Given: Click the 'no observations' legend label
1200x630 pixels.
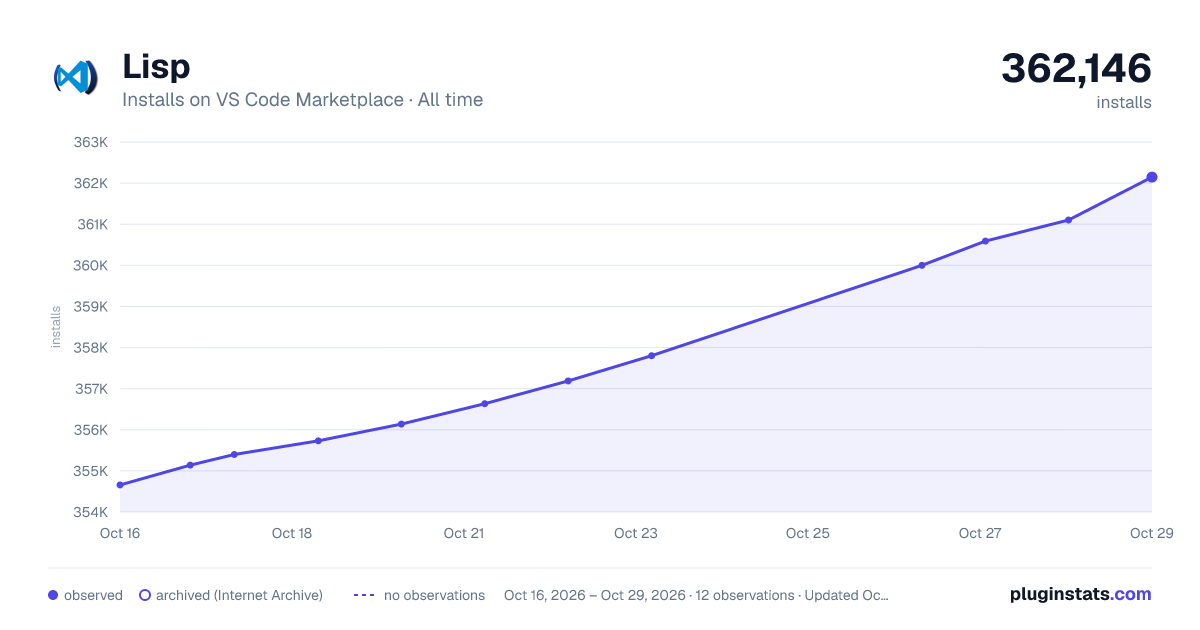Looking at the screenshot, I should 434,595.
